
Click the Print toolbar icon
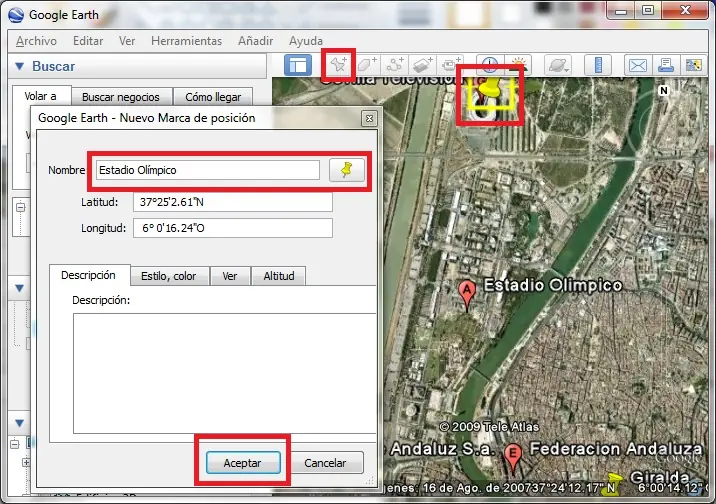(x=666, y=65)
